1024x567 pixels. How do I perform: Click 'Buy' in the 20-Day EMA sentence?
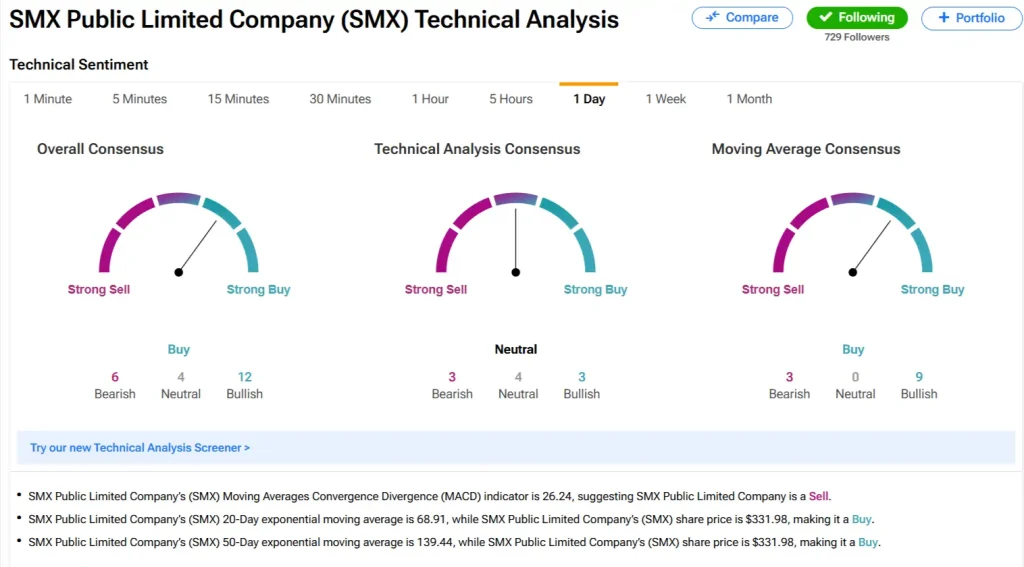pyautogui.click(x=861, y=519)
